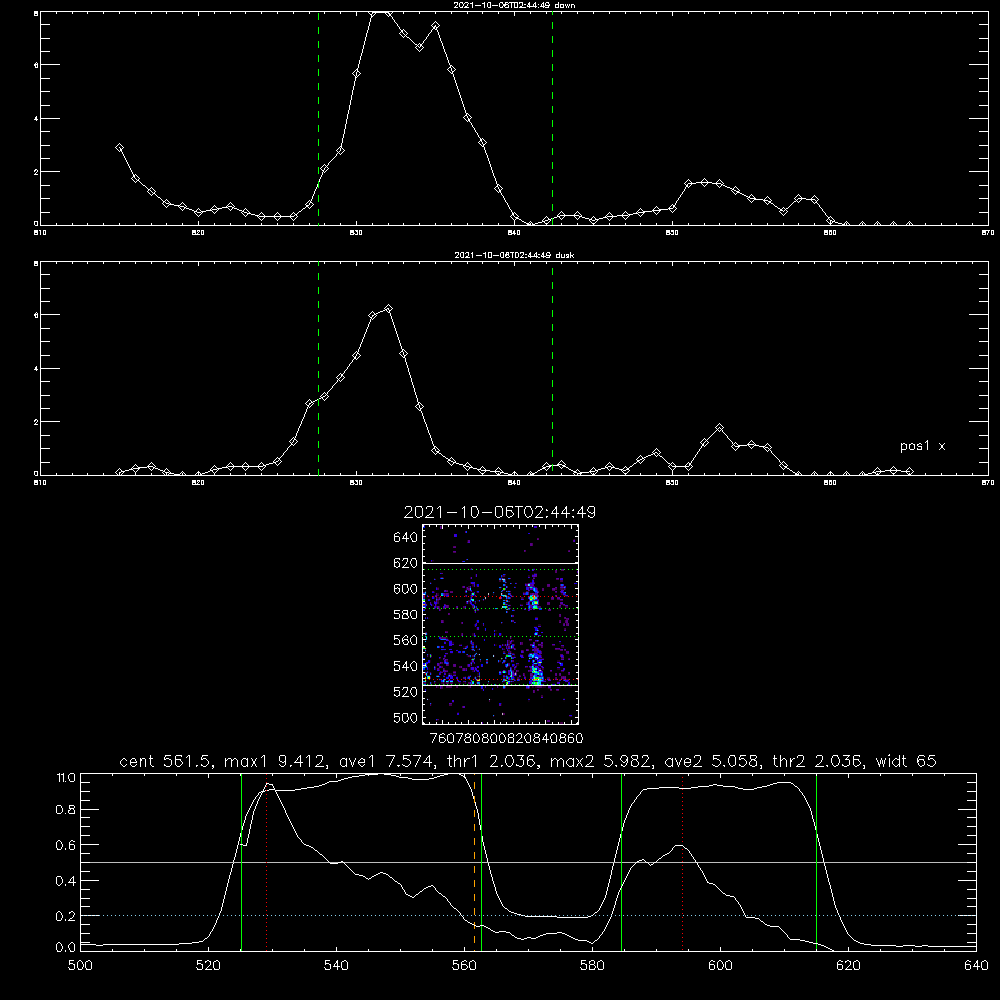Click the image x-axis label 760780800820840860
This screenshot has height=1000, width=1000.
tap(506, 738)
